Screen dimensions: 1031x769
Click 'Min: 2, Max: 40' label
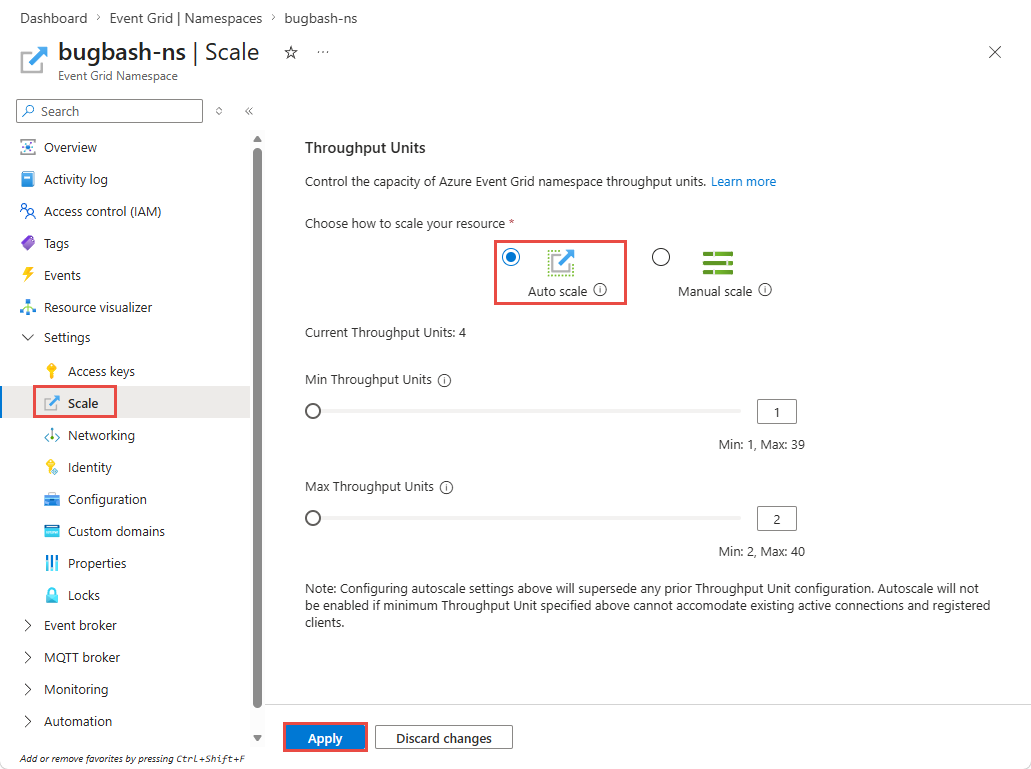click(761, 551)
